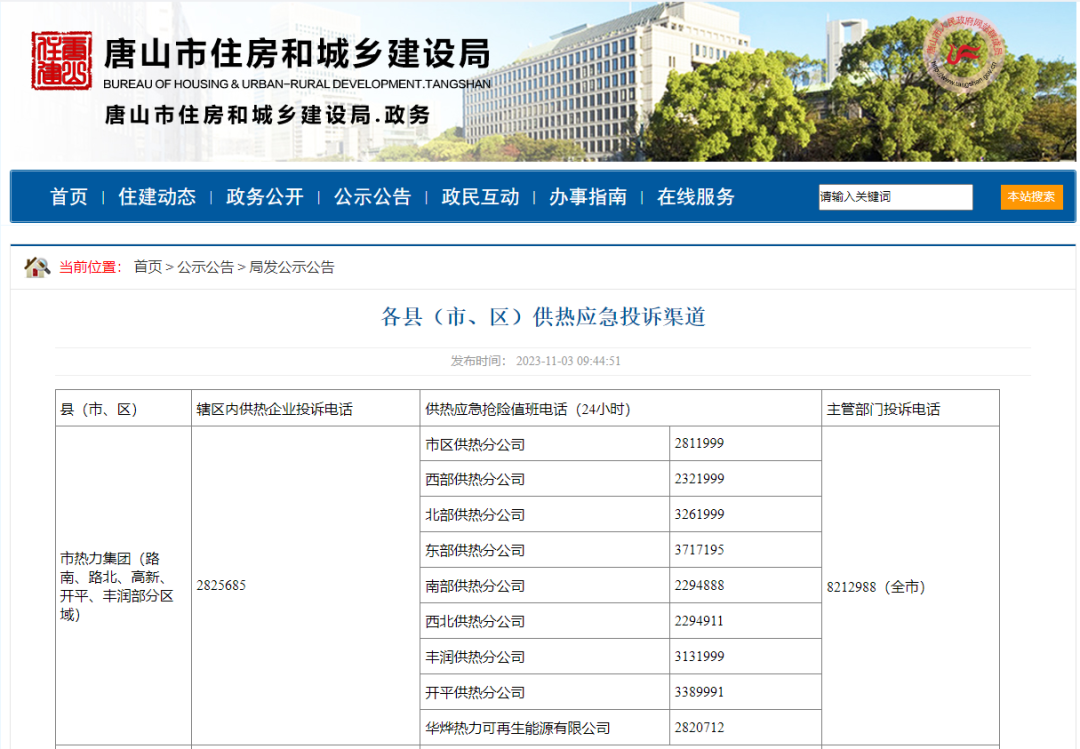Open the 首页 menu item

pyautogui.click(x=69, y=197)
